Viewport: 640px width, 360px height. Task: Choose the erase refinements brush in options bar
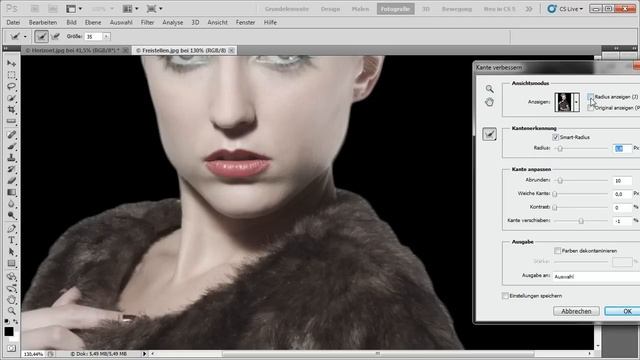coord(56,36)
